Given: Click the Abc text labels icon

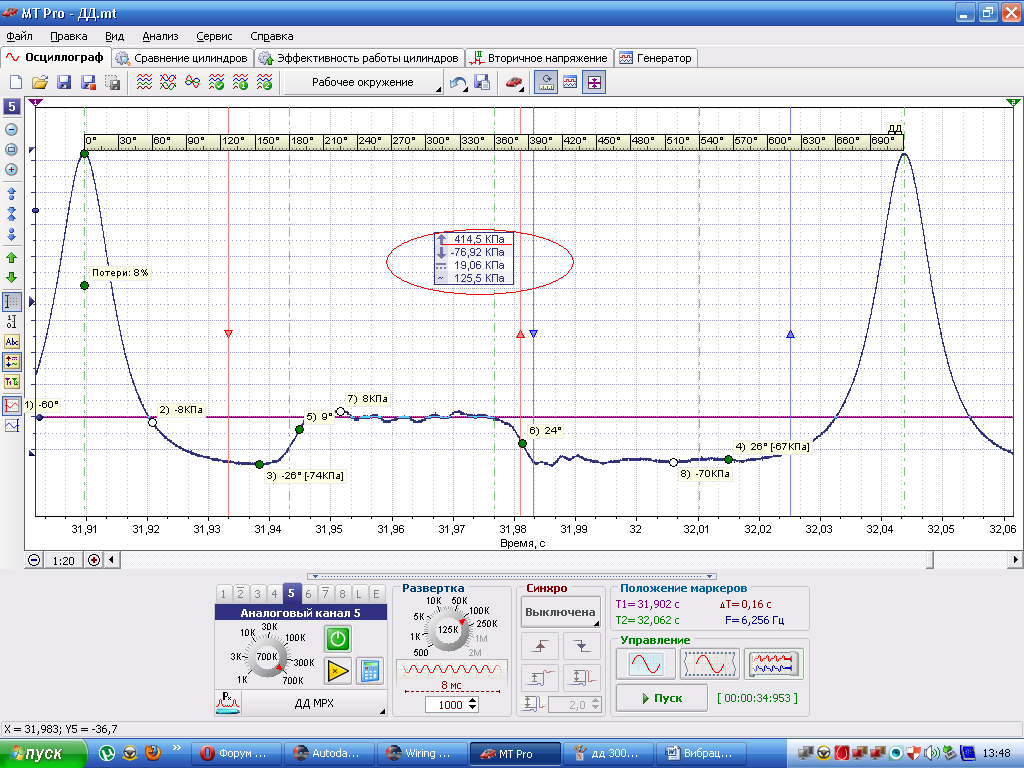Looking at the screenshot, I should (x=12, y=342).
